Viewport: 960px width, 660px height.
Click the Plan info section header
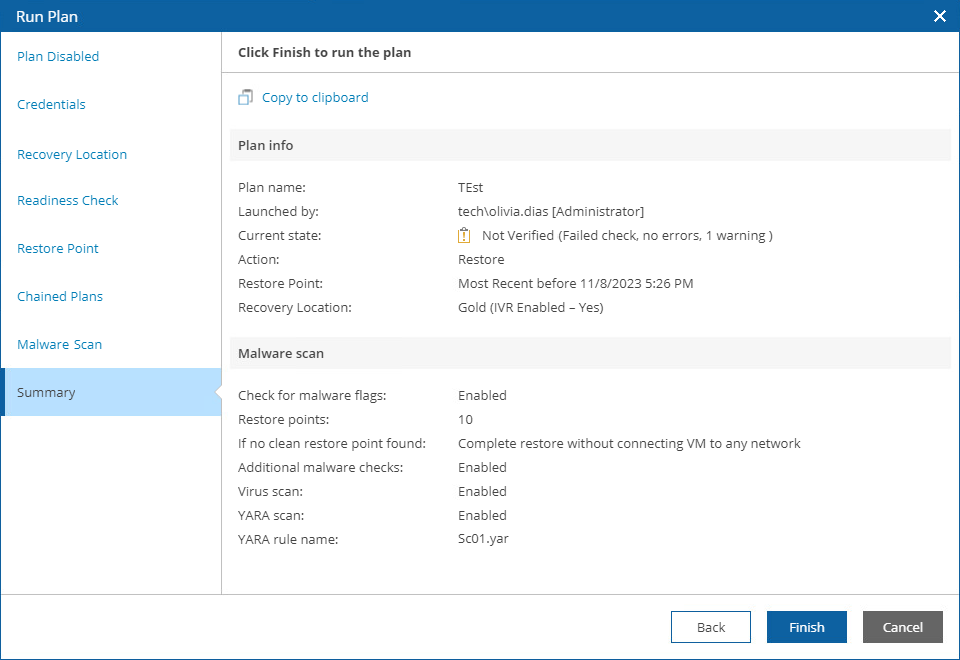tap(266, 146)
